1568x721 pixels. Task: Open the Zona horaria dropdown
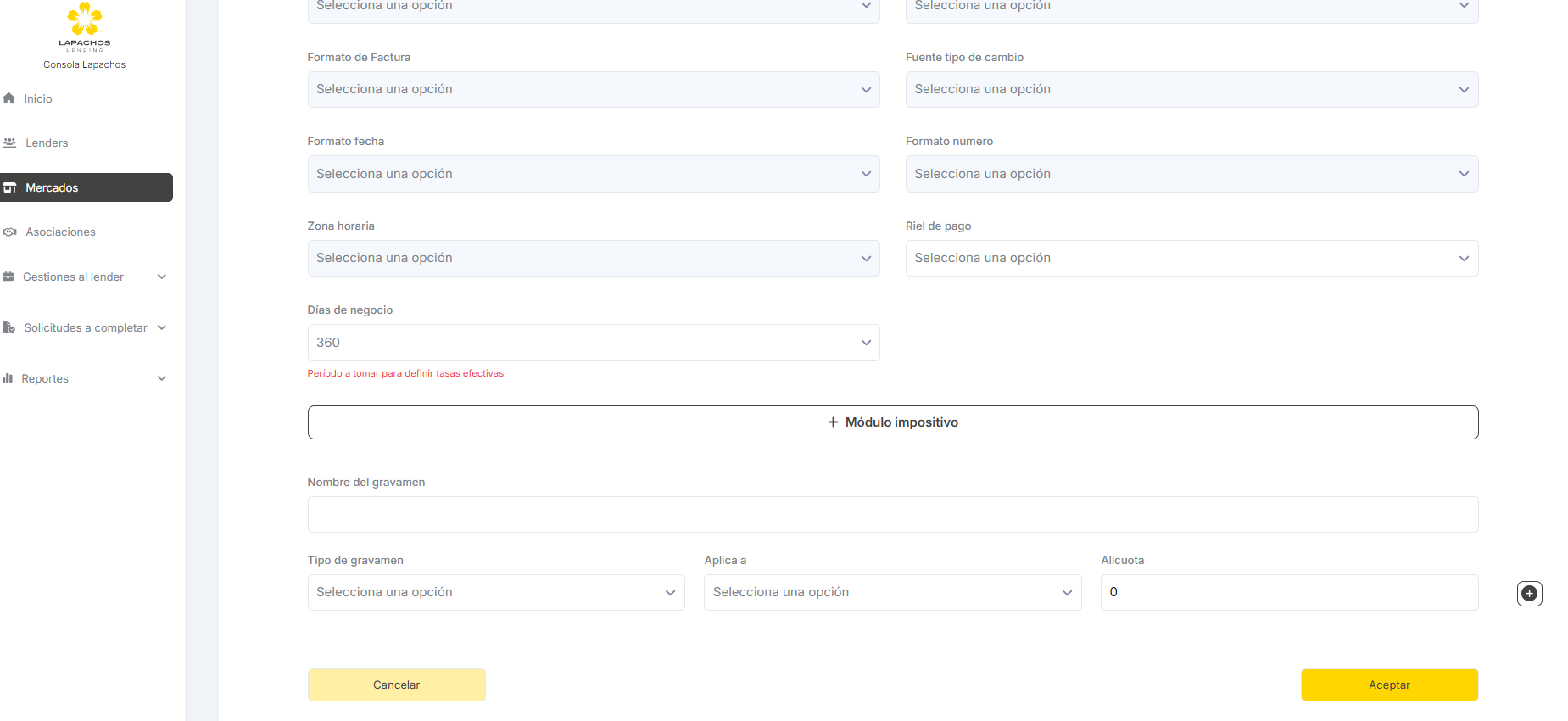pyautogui.click(x=593, y=258)
